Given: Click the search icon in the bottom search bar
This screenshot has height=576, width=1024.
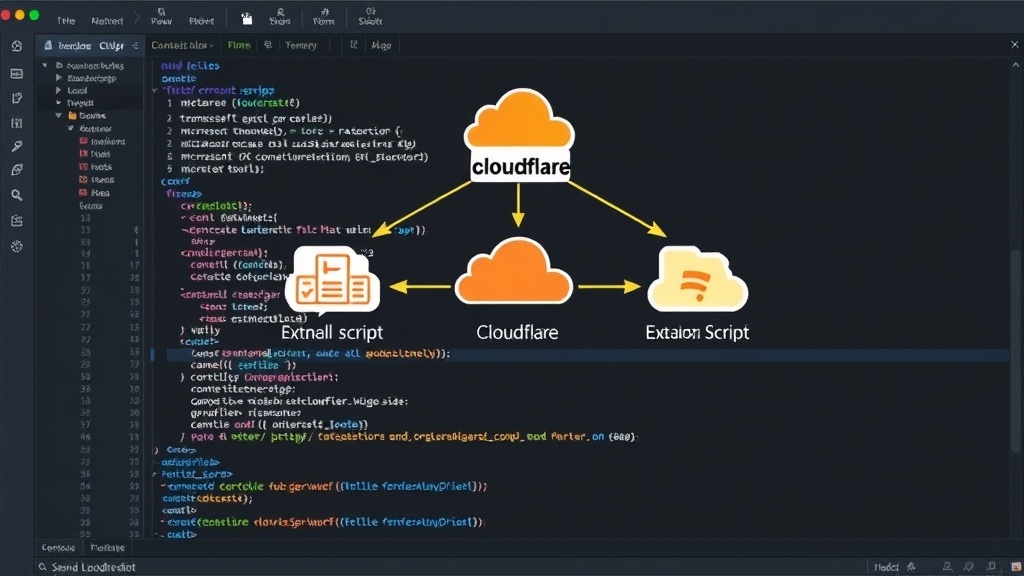Looking at the screenshot, I should [42, 567].
